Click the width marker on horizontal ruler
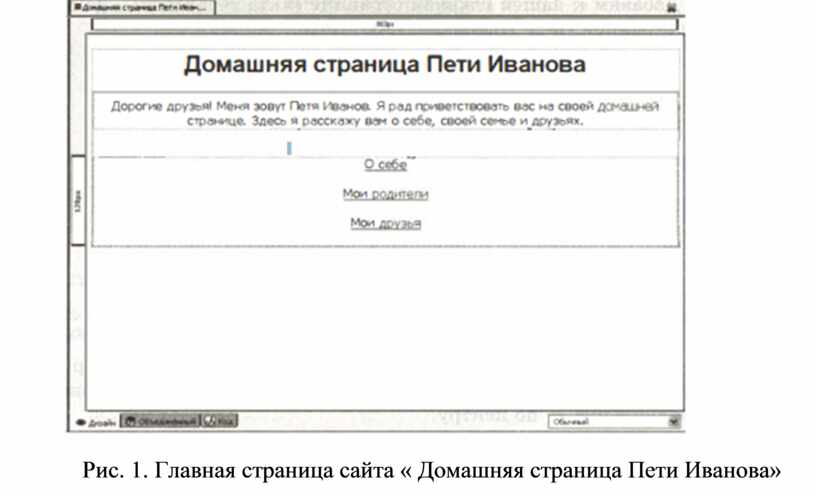 click(385, 24)
